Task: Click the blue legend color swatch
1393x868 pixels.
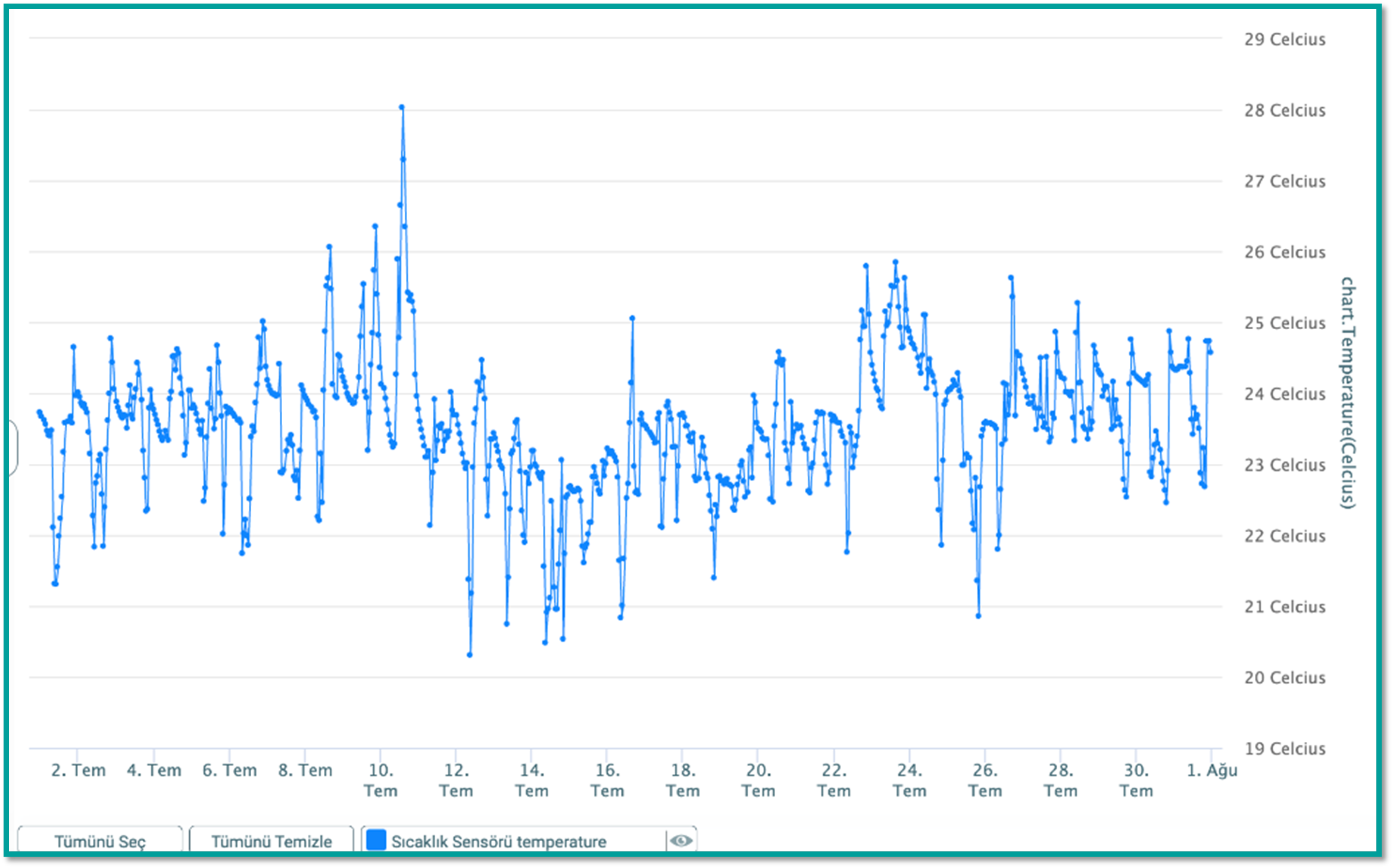Action: pos(376,841)
